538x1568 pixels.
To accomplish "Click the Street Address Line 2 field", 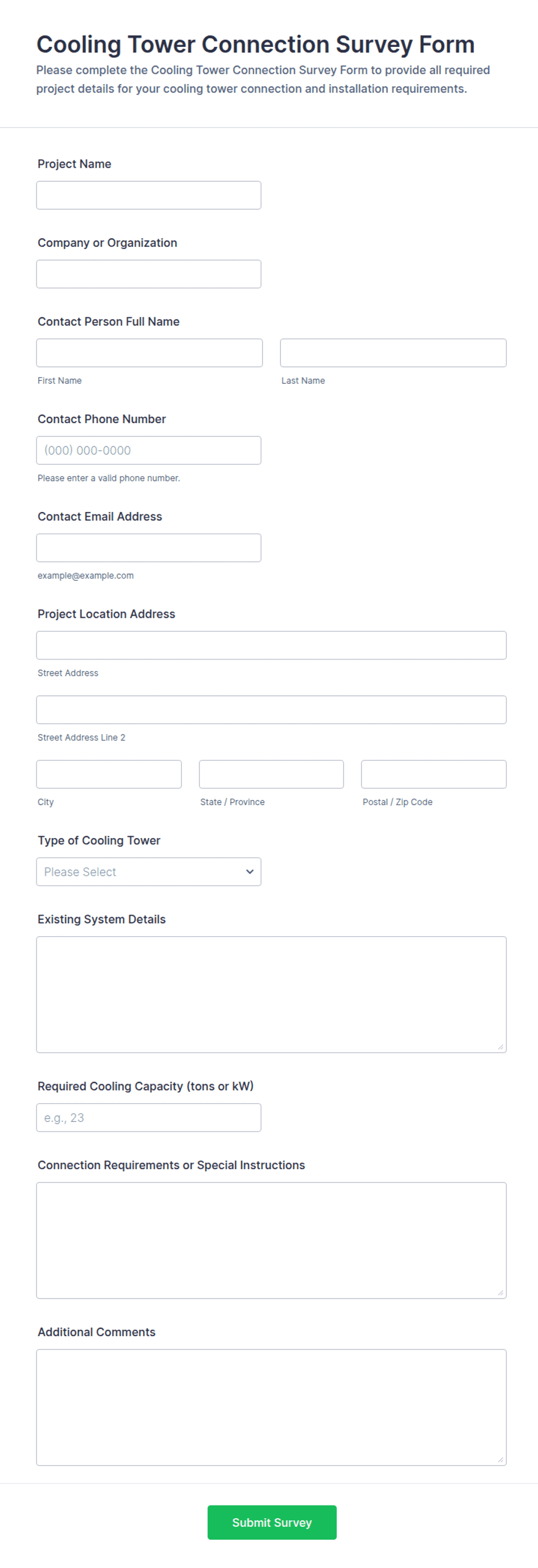I will (271, 710).
